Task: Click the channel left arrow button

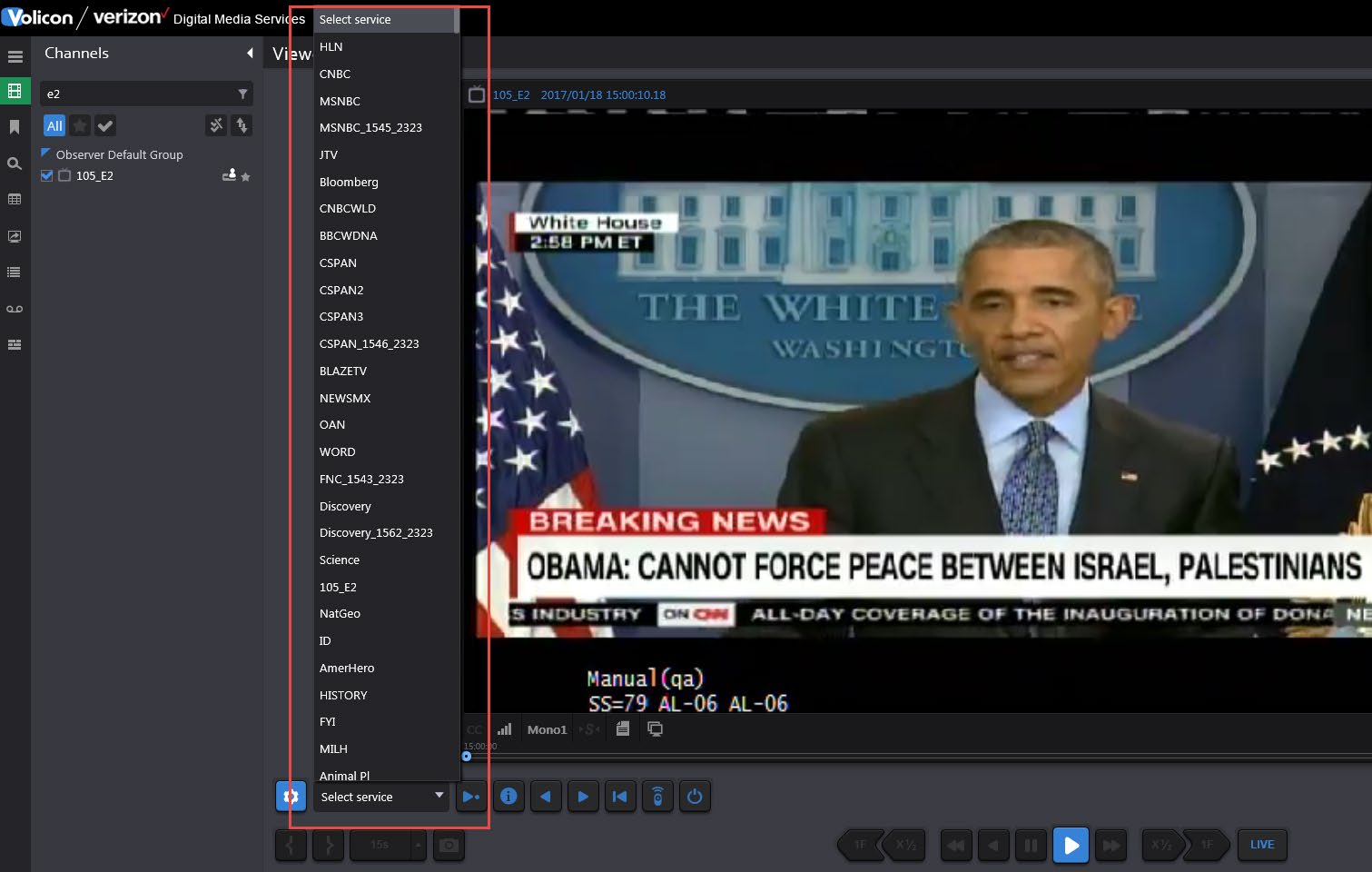Action: pyautogui.click(x=546, y=797)
